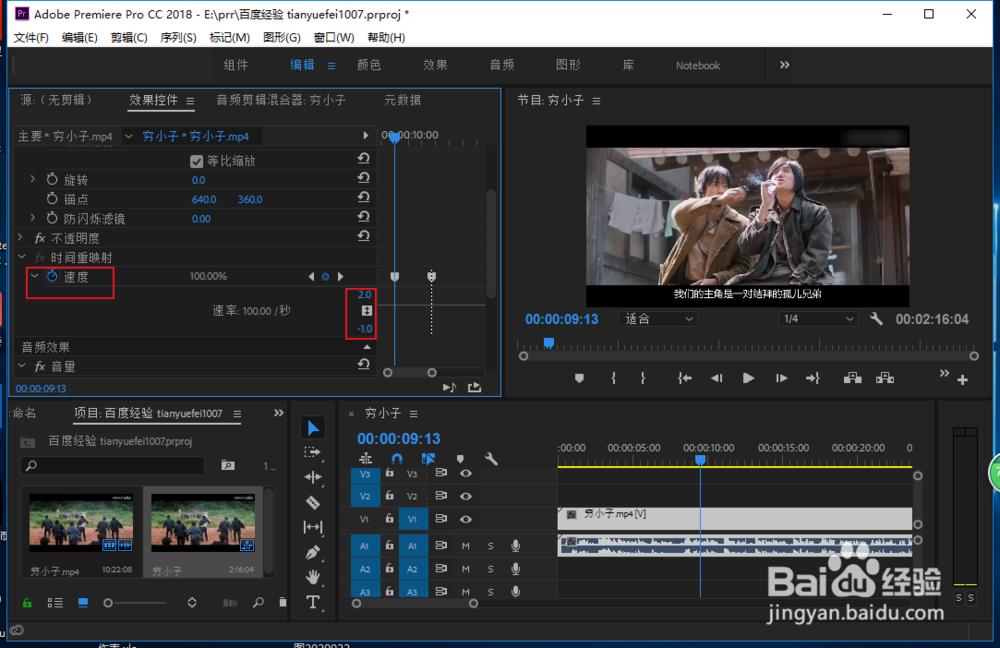1000x648 pixels.
Task: Toggle speed animation stopwatch
Action: [x=52, y=276]
